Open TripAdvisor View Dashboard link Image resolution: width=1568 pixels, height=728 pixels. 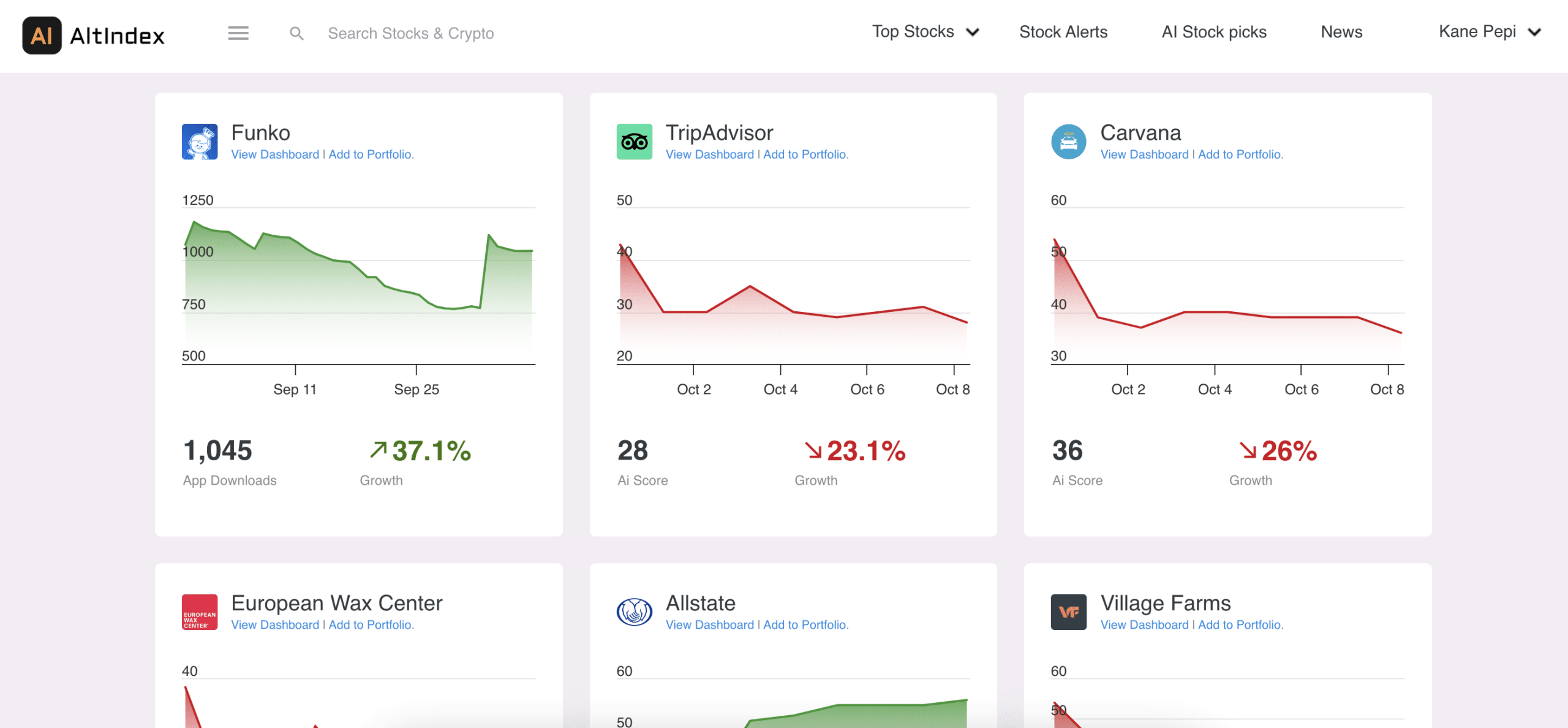click(710, 154)
